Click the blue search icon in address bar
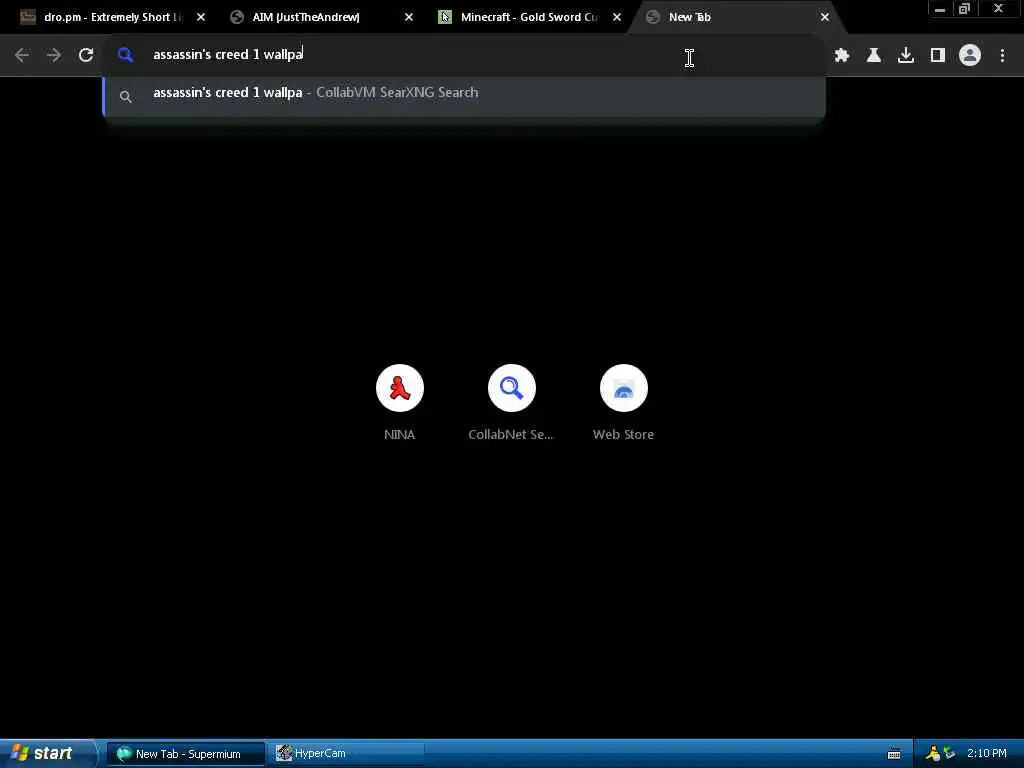1024x768 pixels. point(125,56)
